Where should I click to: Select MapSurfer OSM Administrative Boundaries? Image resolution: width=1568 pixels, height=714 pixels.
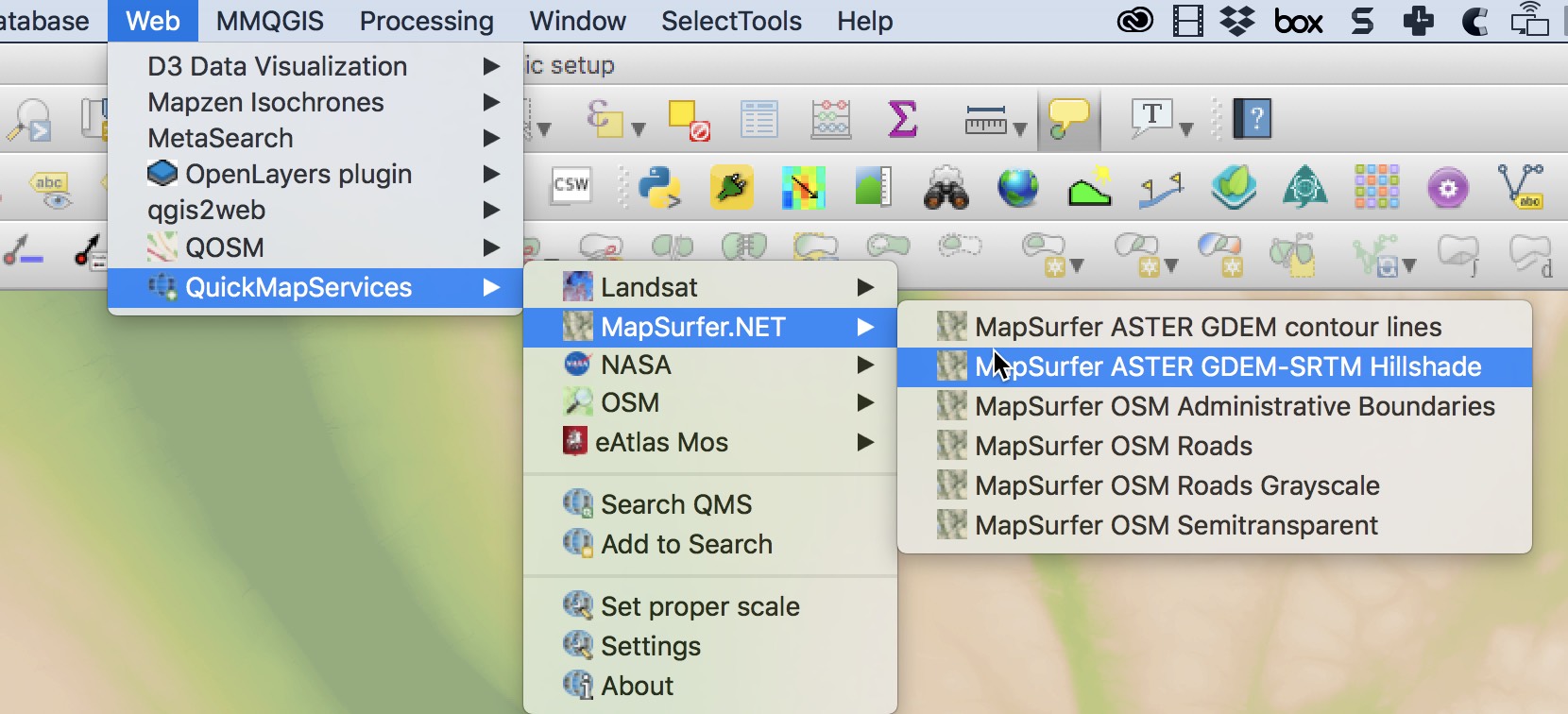click(x=1215, y=406)
